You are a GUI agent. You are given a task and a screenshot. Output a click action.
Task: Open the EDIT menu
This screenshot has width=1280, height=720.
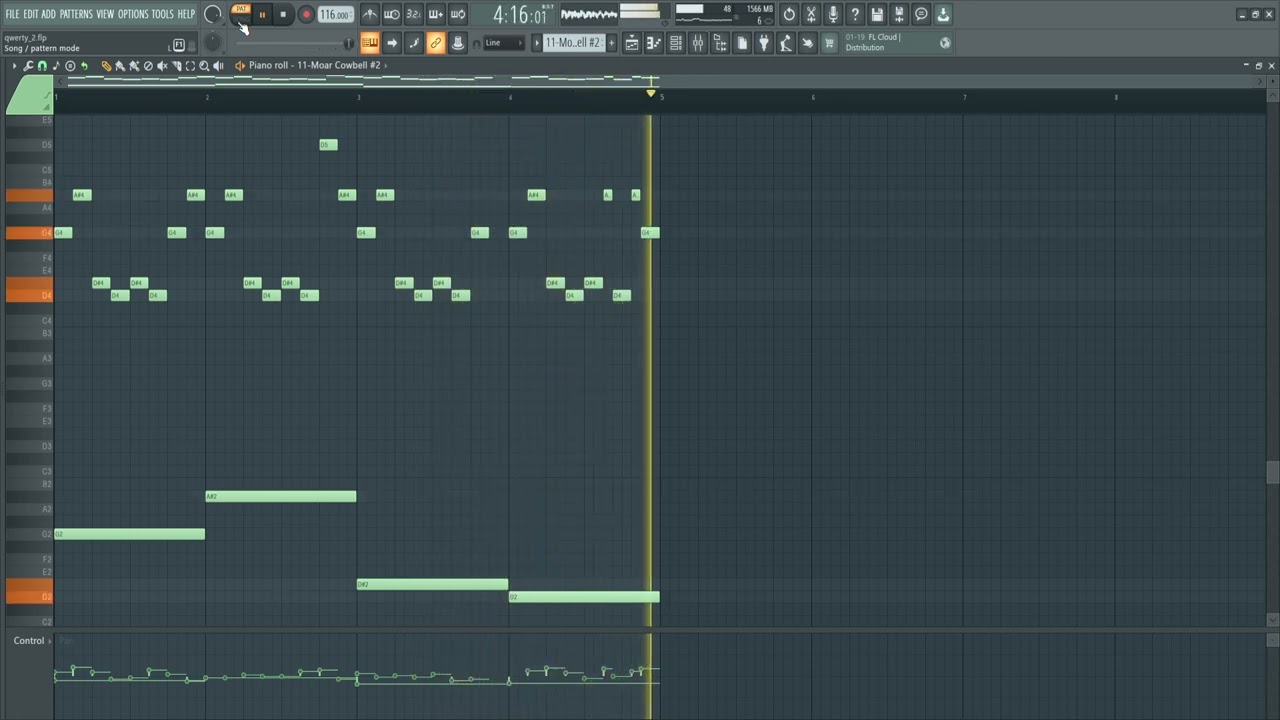pos(31,14)
